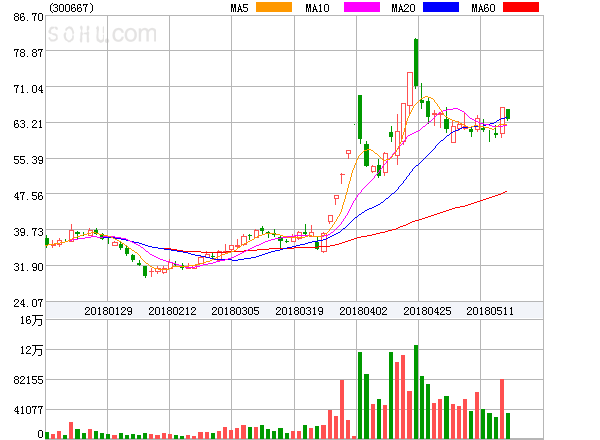
Task: Click the 20180511 date label
Action: (490, 311)
